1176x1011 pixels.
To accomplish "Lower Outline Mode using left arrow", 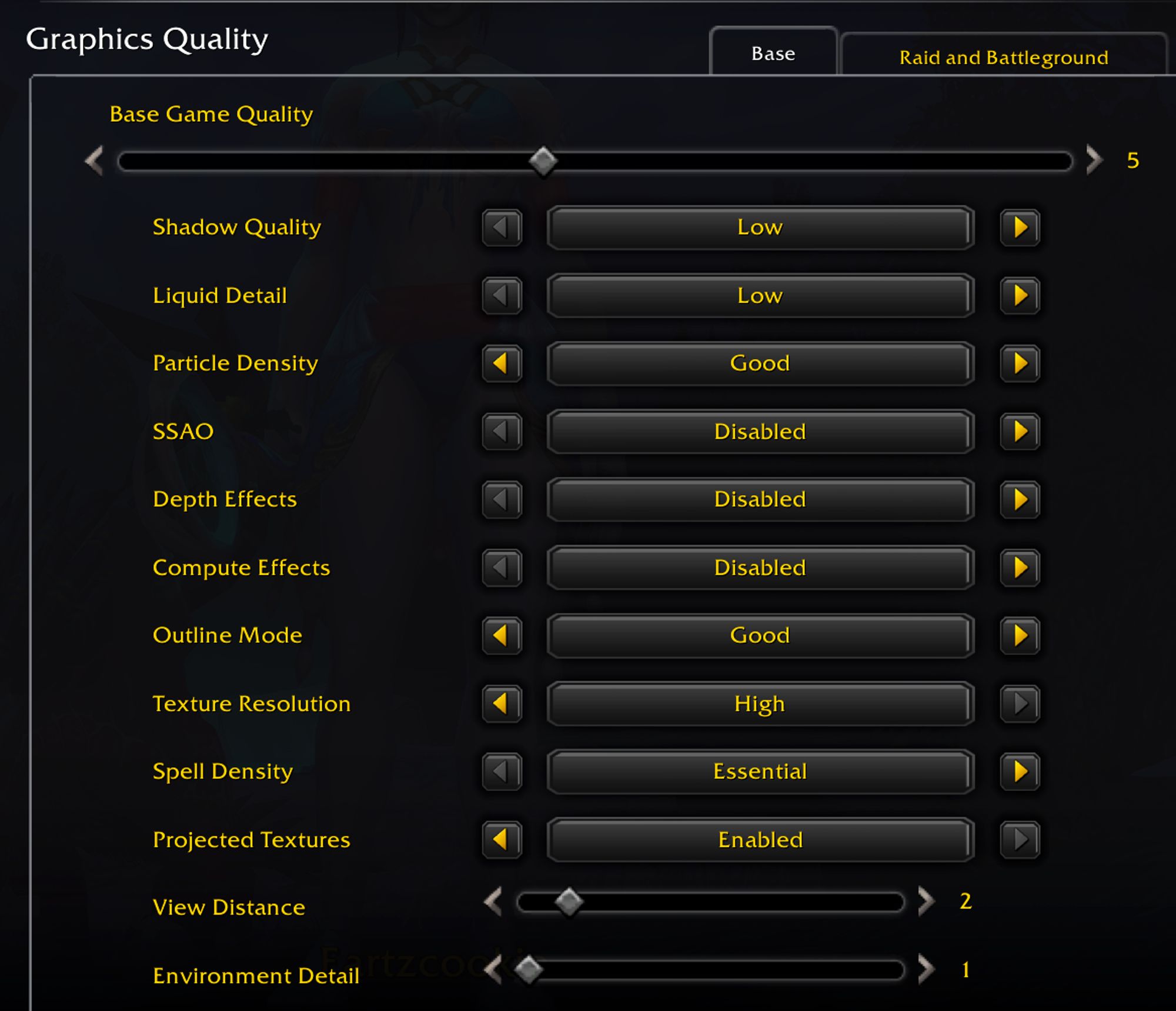I will coord(502,636).
